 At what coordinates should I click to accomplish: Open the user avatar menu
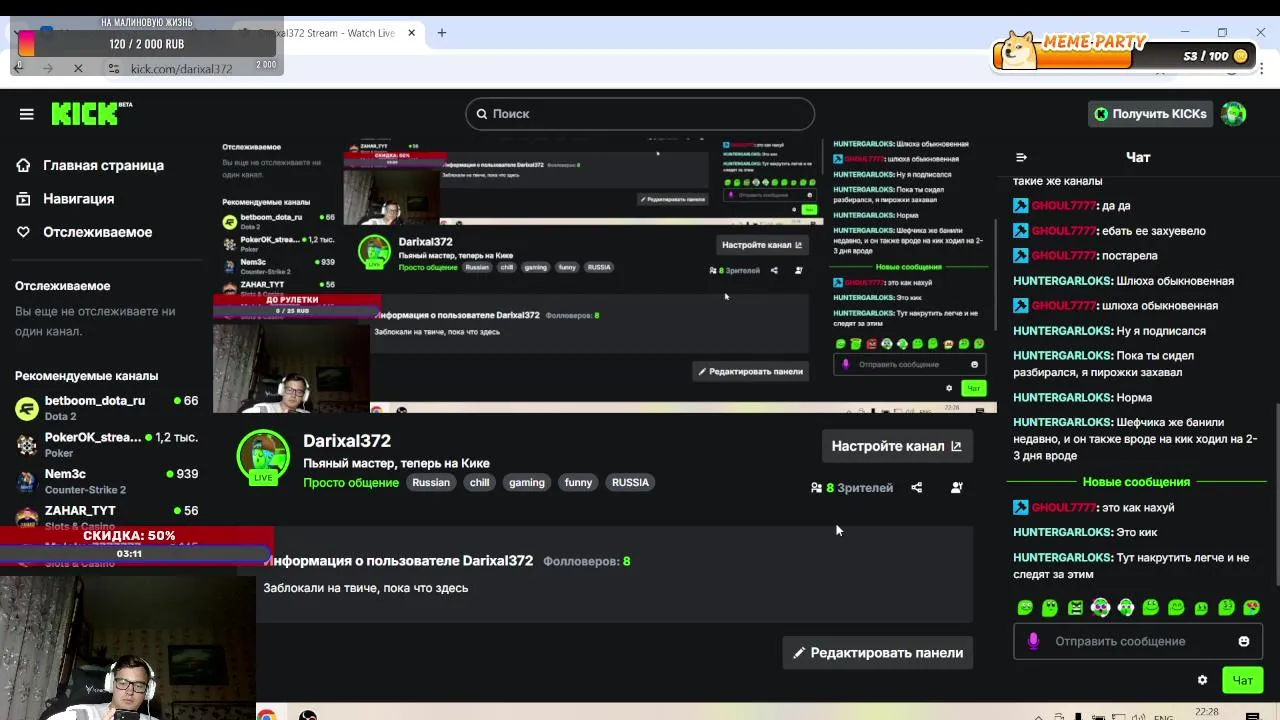(x=1234, y=114)
